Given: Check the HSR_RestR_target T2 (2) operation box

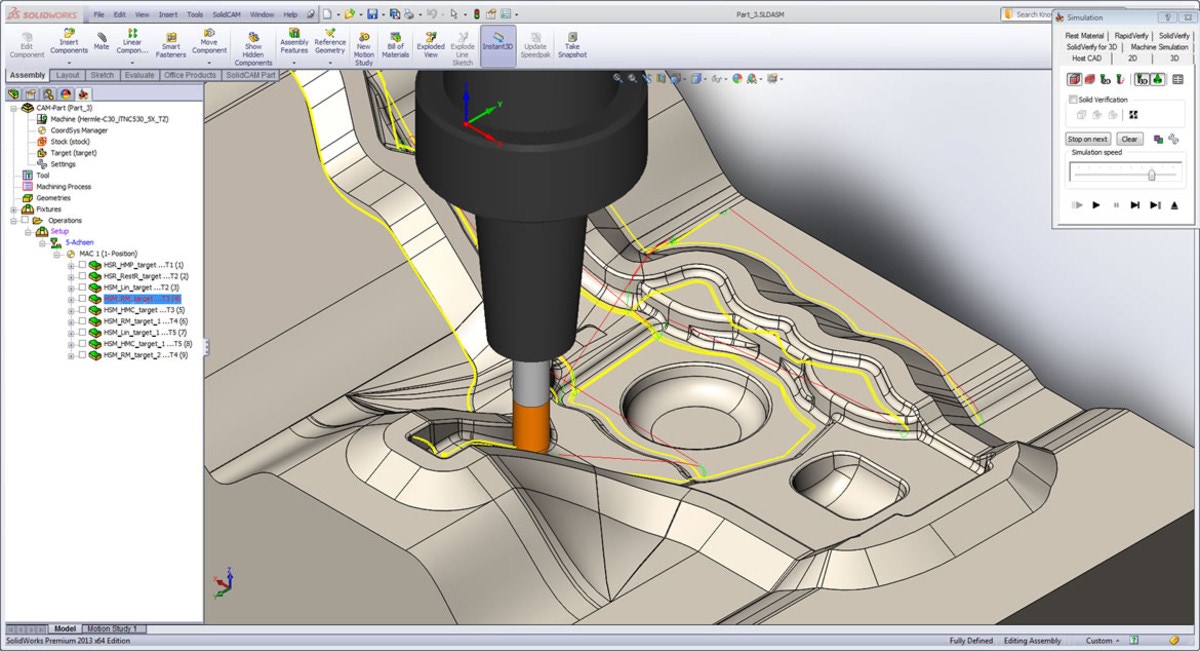Looking at the screenshot, I should click(83, 276).
